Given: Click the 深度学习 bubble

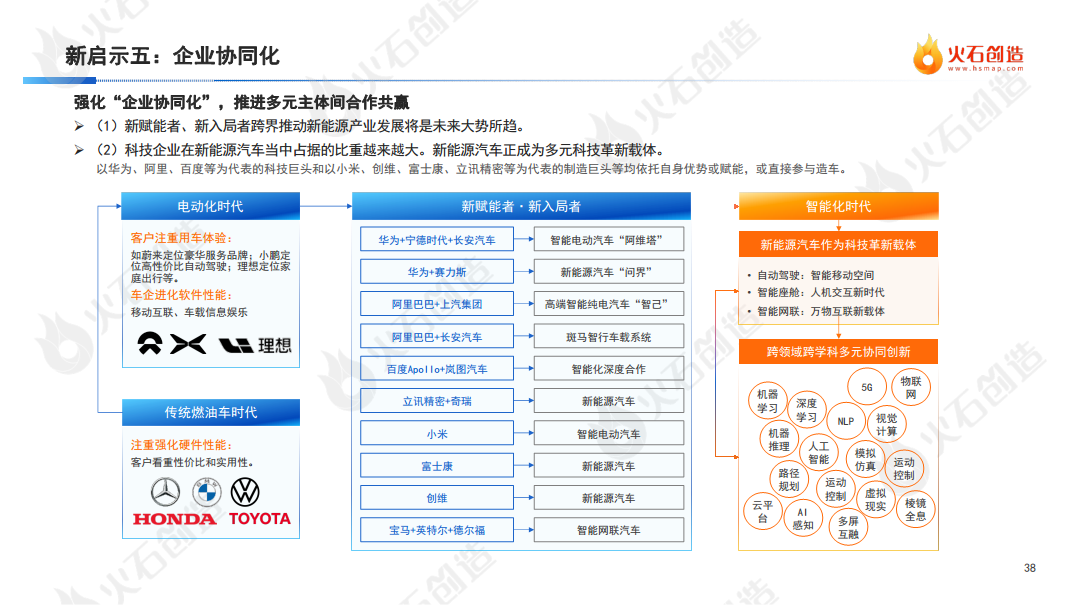Looking at the screenshot, I should point(806,411).
